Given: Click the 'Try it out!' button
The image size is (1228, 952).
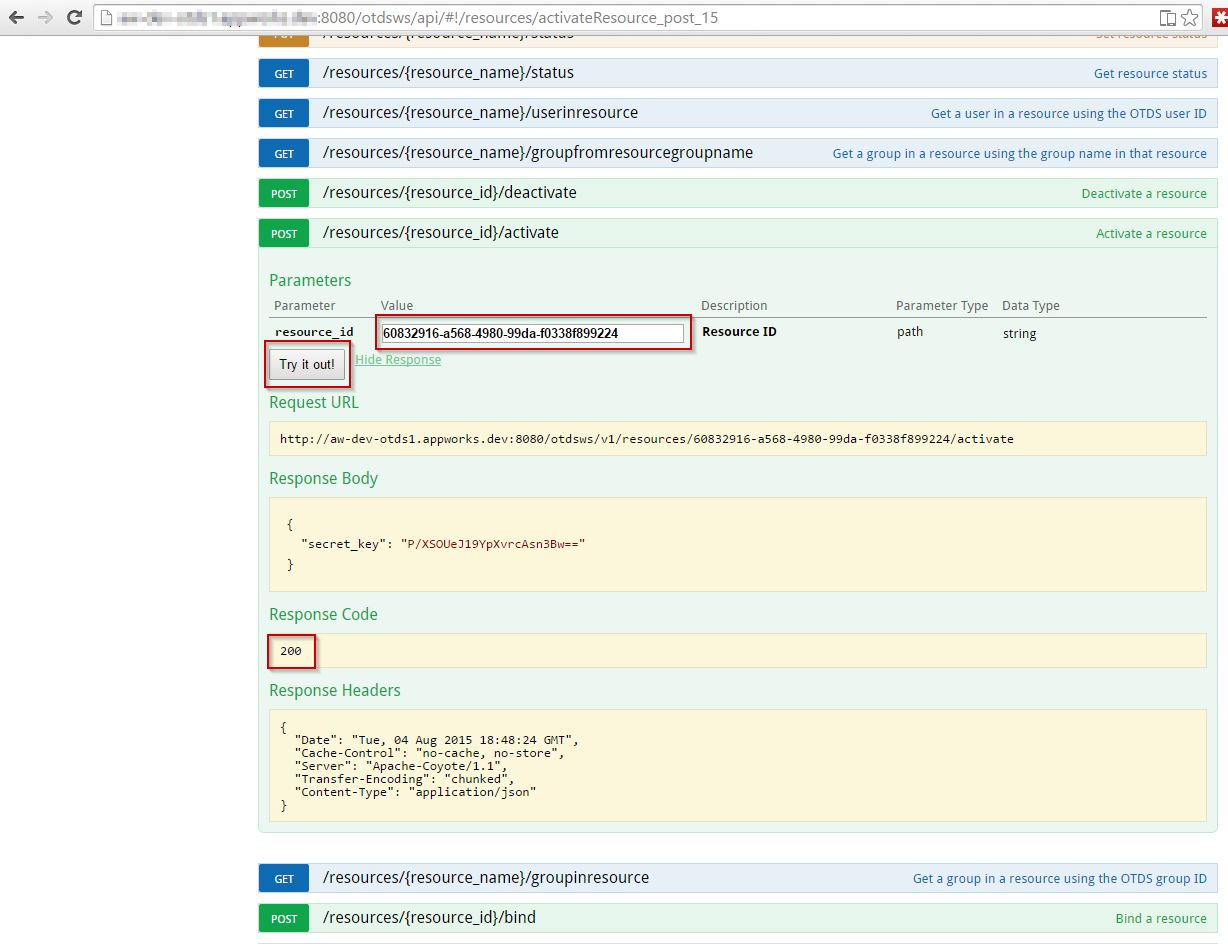Looking at the screenshot, I should point(307,365).
